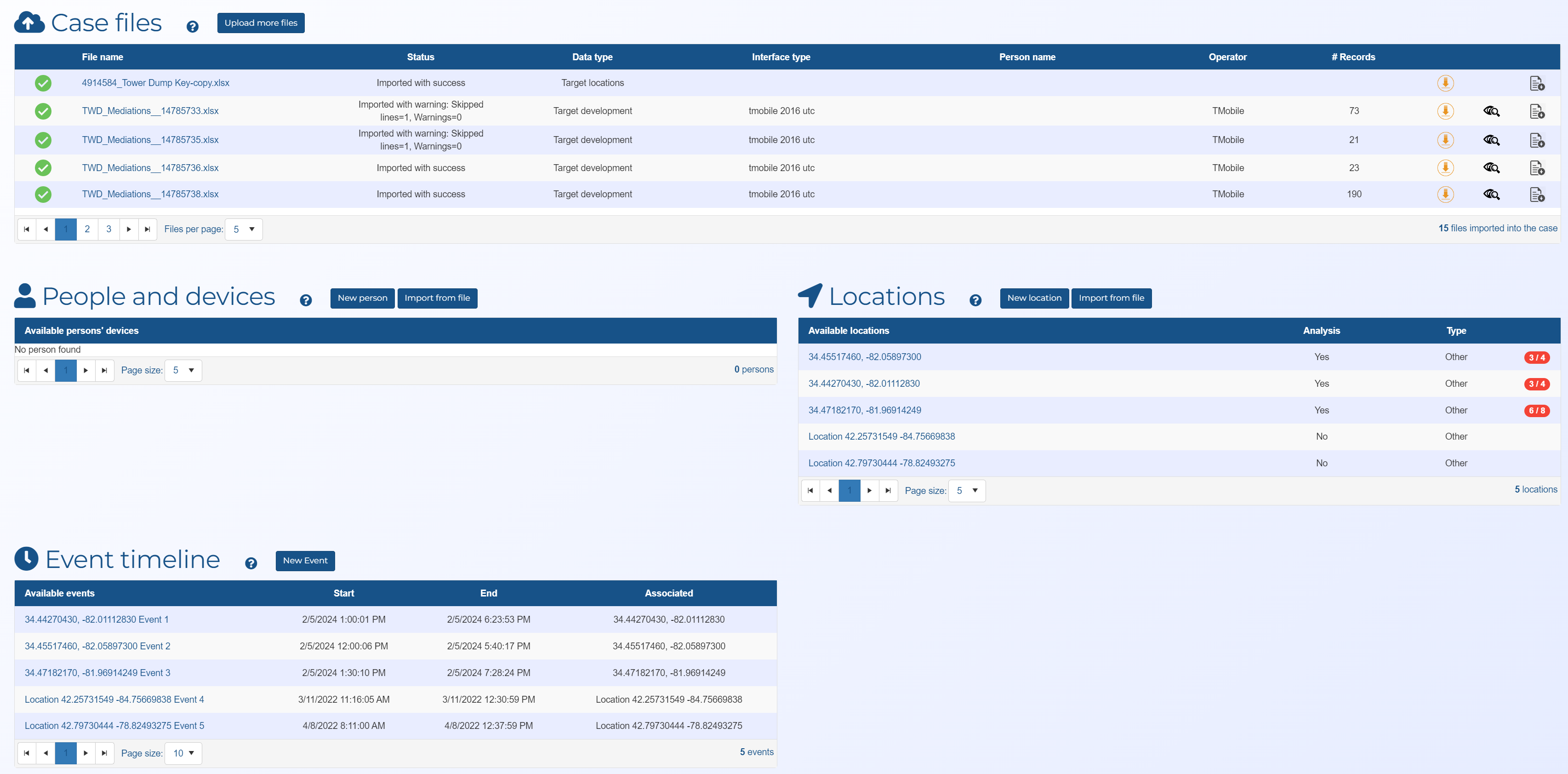
Task: Open help for Locations section
Action: coord(975,300)
